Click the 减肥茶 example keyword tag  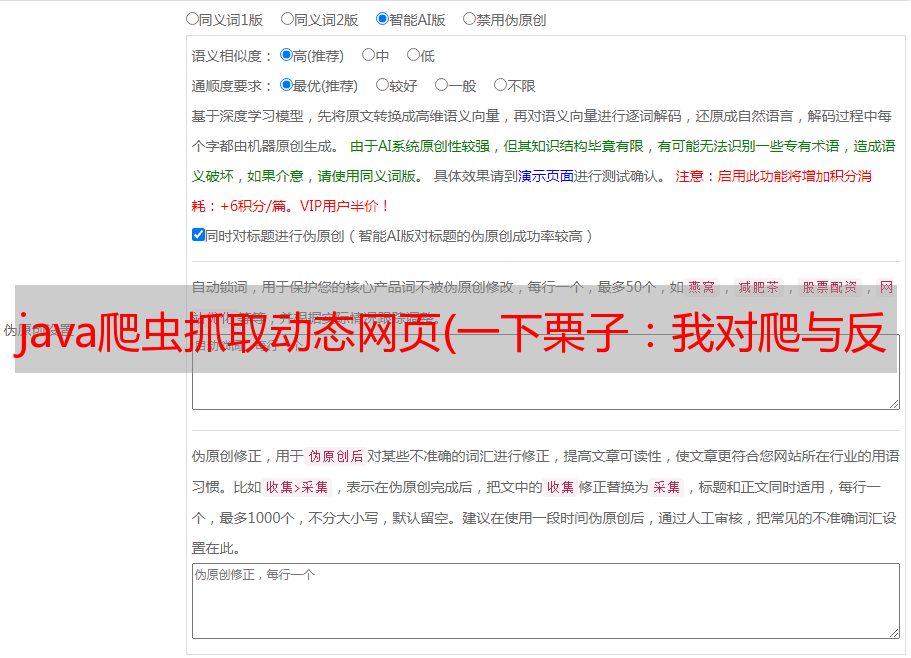pyautogui.click(x=758, y=287)
